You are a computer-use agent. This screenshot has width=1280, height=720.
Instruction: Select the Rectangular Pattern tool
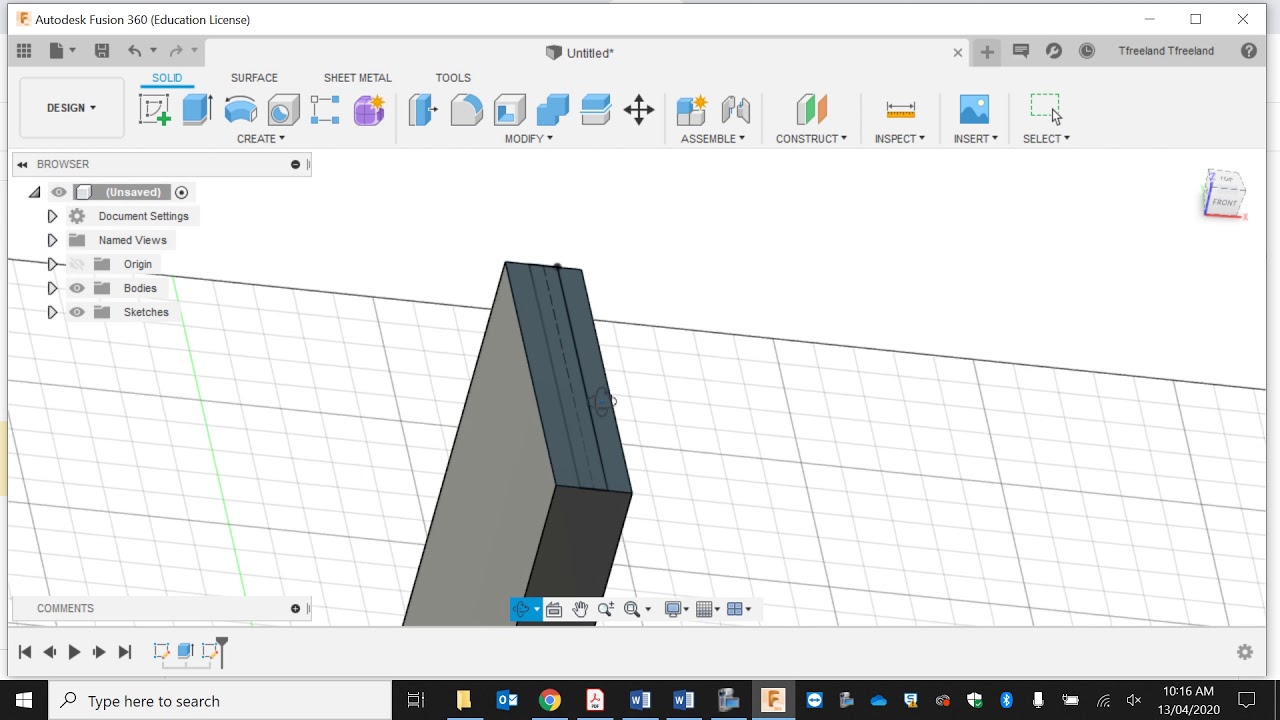click(325, 109)
